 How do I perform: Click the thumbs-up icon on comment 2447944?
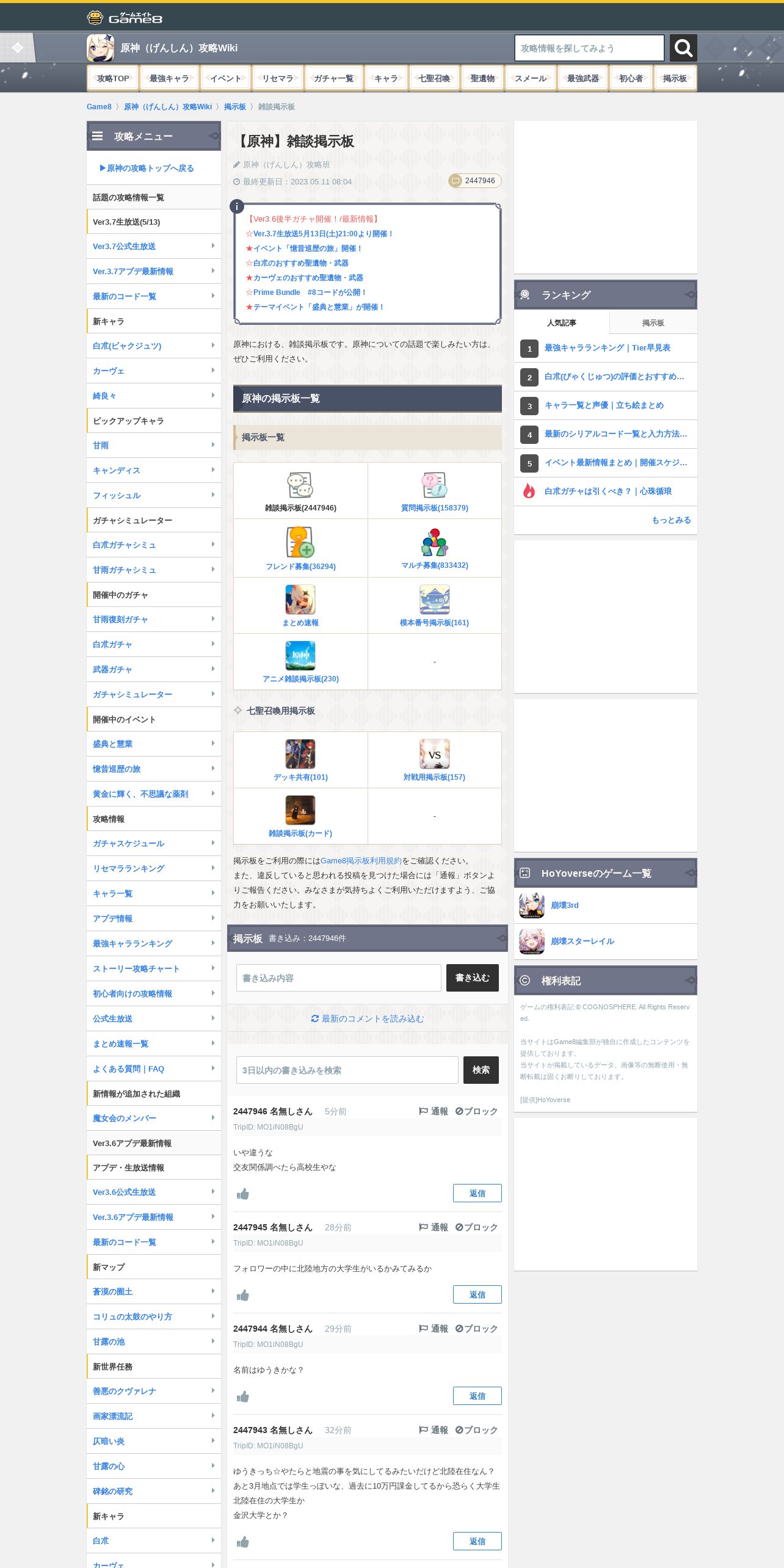point(242,1396)
